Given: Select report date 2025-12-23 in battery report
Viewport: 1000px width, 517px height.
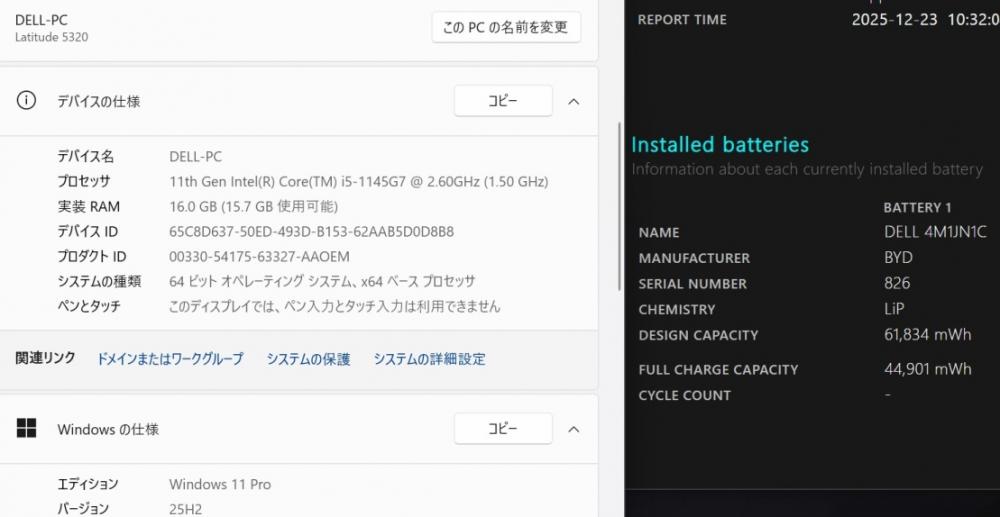Looking at the screenshot, I should (x=894, y=20).
